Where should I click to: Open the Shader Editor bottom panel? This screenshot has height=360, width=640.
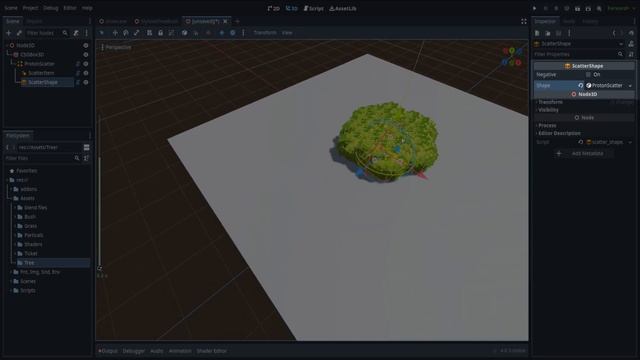click(x=211, y=351)
